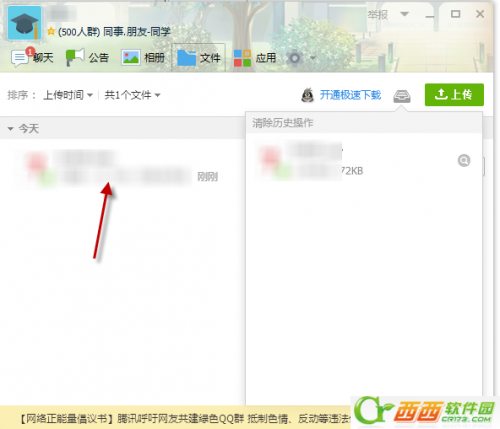
Task: Click the group title star icon
Action: pyautogui.click(x=51, y=31)
